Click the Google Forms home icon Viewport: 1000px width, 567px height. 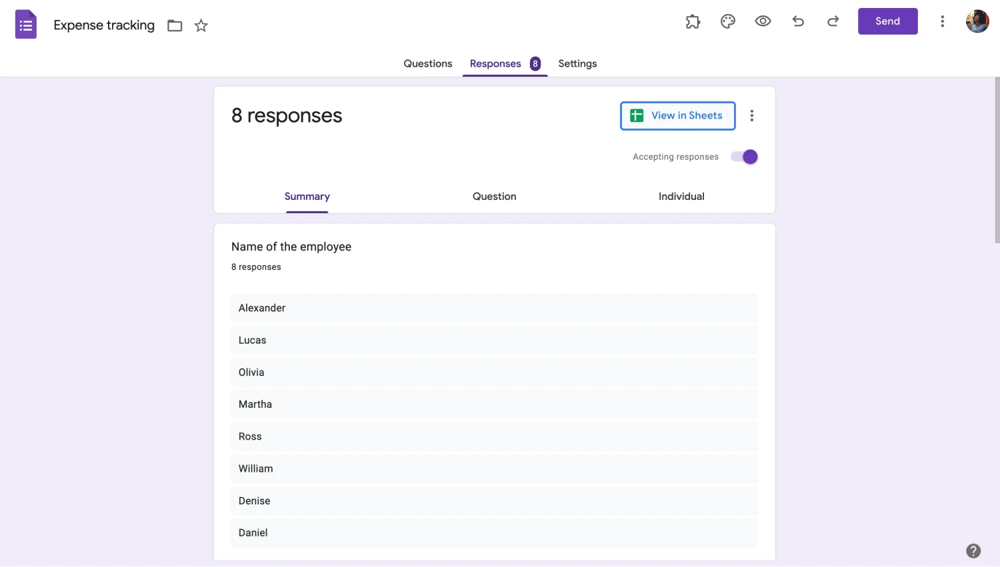[26, 25]
